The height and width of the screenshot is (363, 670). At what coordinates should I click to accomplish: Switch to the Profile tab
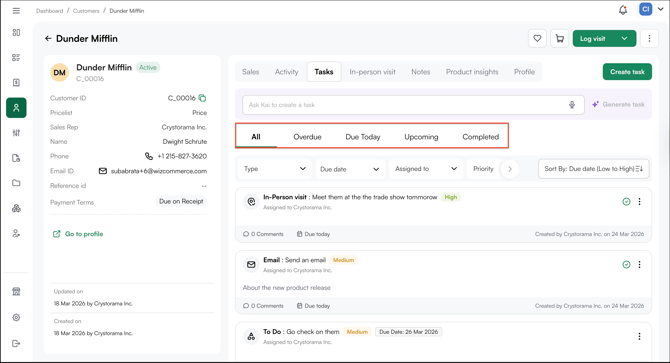click(524, 72)
